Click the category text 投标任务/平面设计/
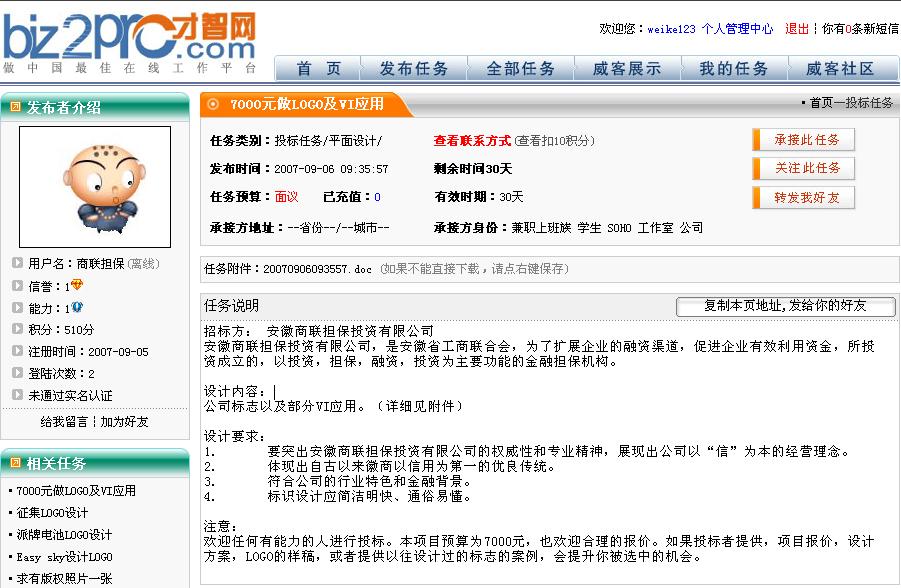 click(x=328, y=141)
